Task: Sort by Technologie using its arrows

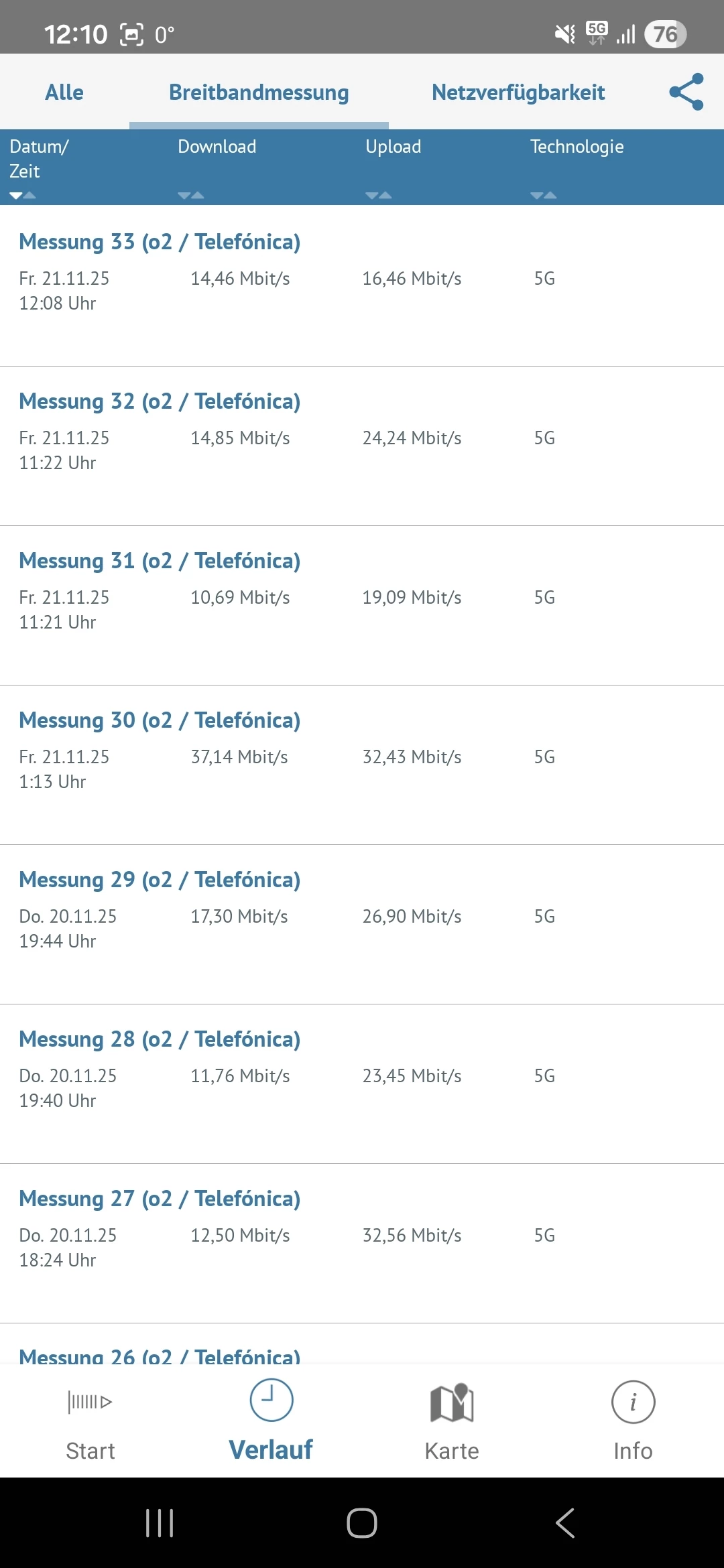Action: click(544, 196)
